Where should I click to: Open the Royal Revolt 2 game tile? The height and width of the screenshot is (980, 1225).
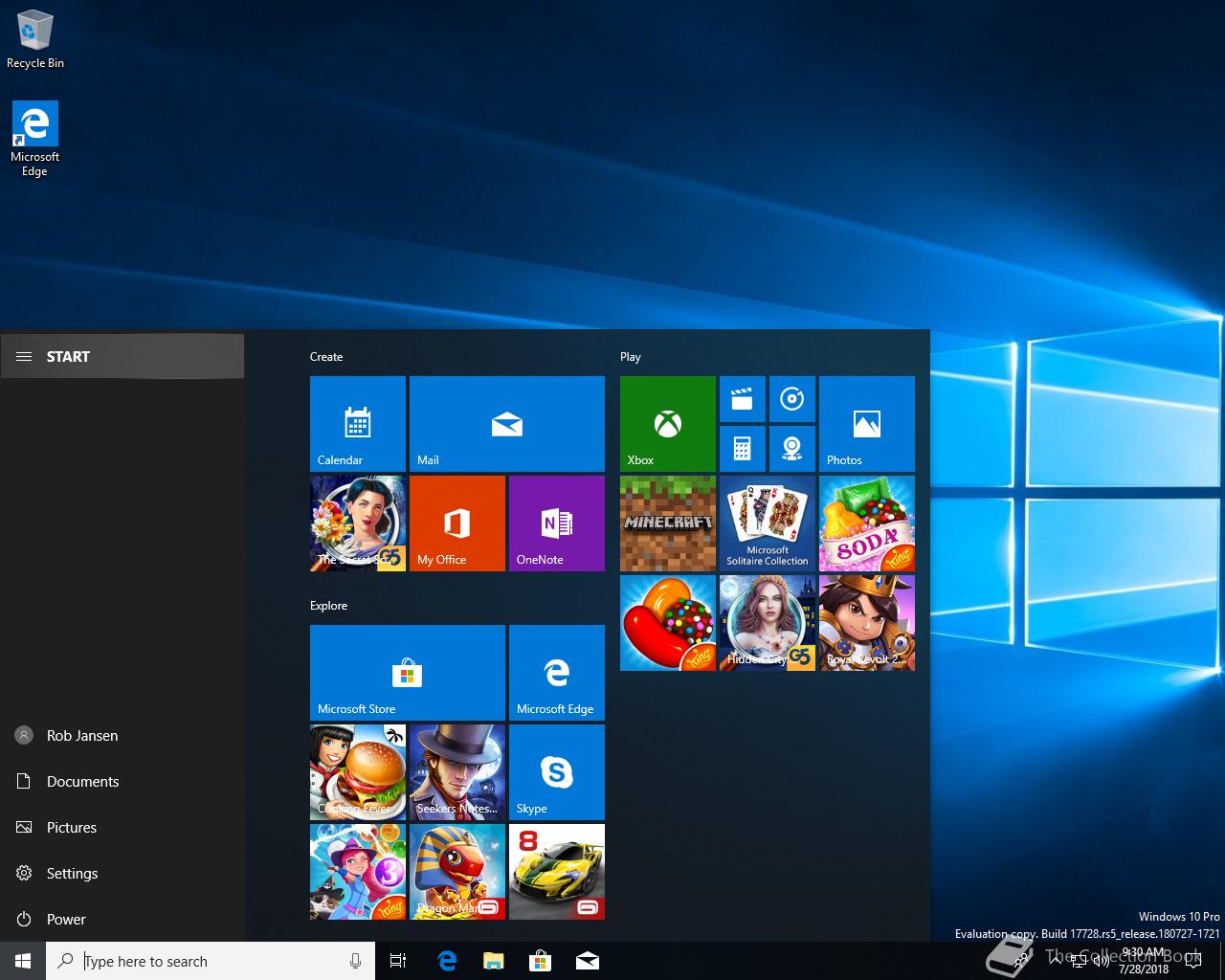[x=867, y=623]
